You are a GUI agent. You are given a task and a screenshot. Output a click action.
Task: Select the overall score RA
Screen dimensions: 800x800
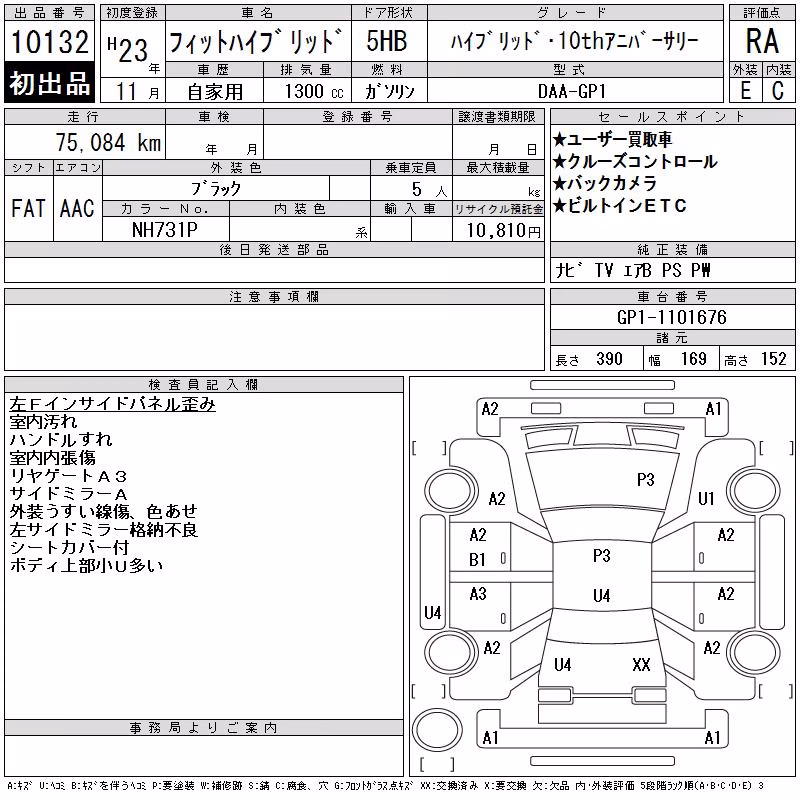point(762,41)
